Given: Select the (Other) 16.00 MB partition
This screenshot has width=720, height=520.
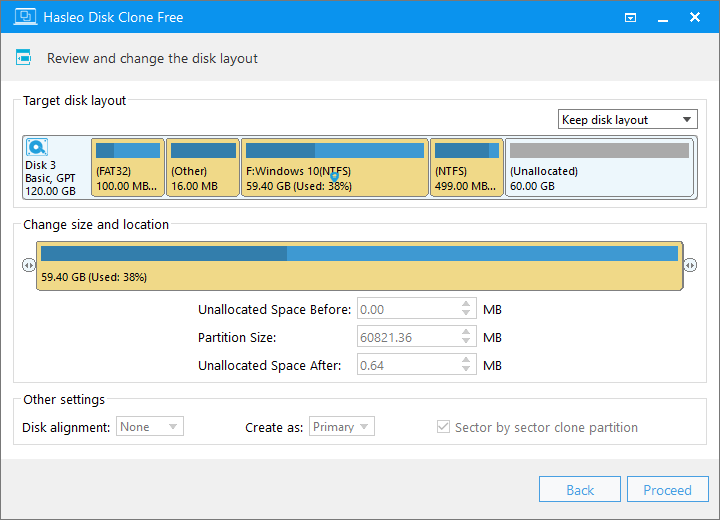Looking at the screenshot, I should tap(203, 168).
